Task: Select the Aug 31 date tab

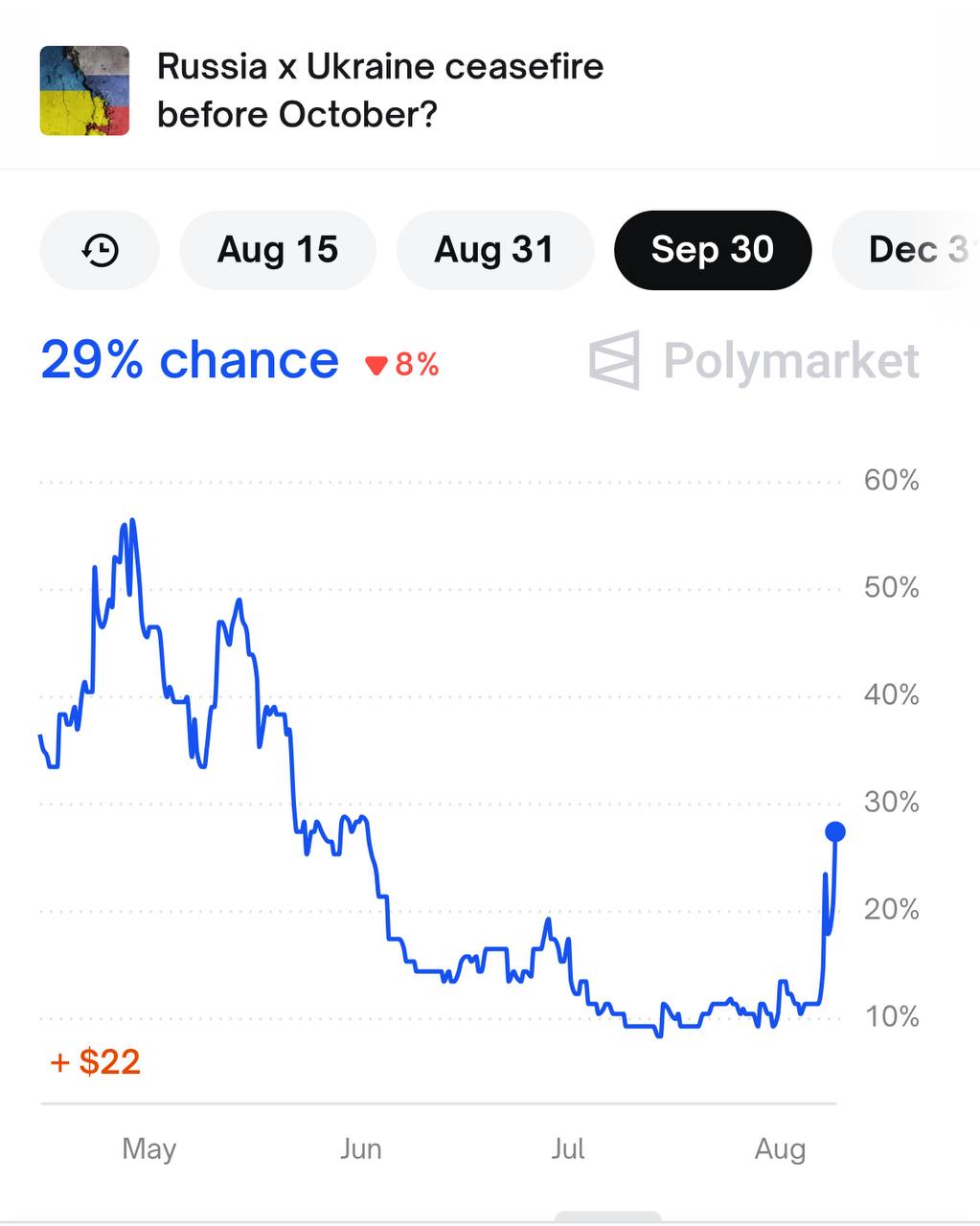Action: pyautogui.click(x=494, y=250)
